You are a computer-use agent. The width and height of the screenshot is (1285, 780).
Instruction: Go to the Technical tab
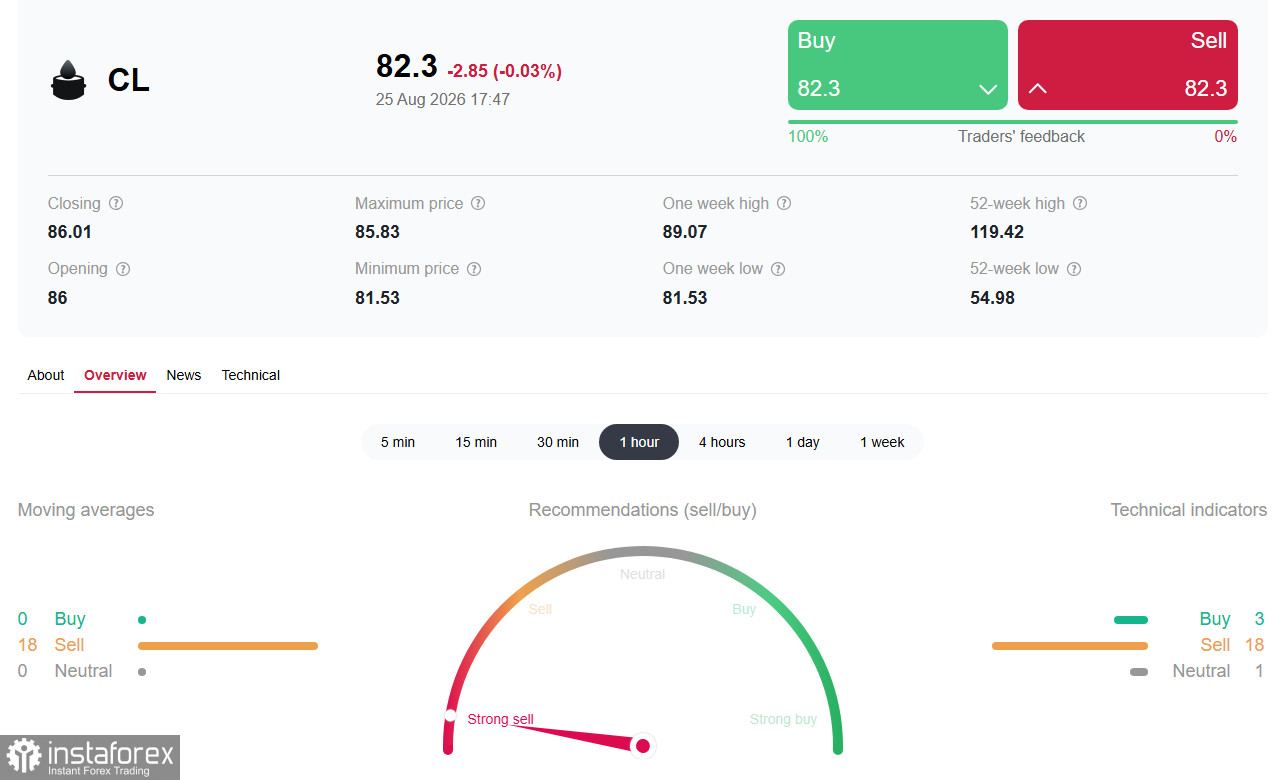coord(251,375)
